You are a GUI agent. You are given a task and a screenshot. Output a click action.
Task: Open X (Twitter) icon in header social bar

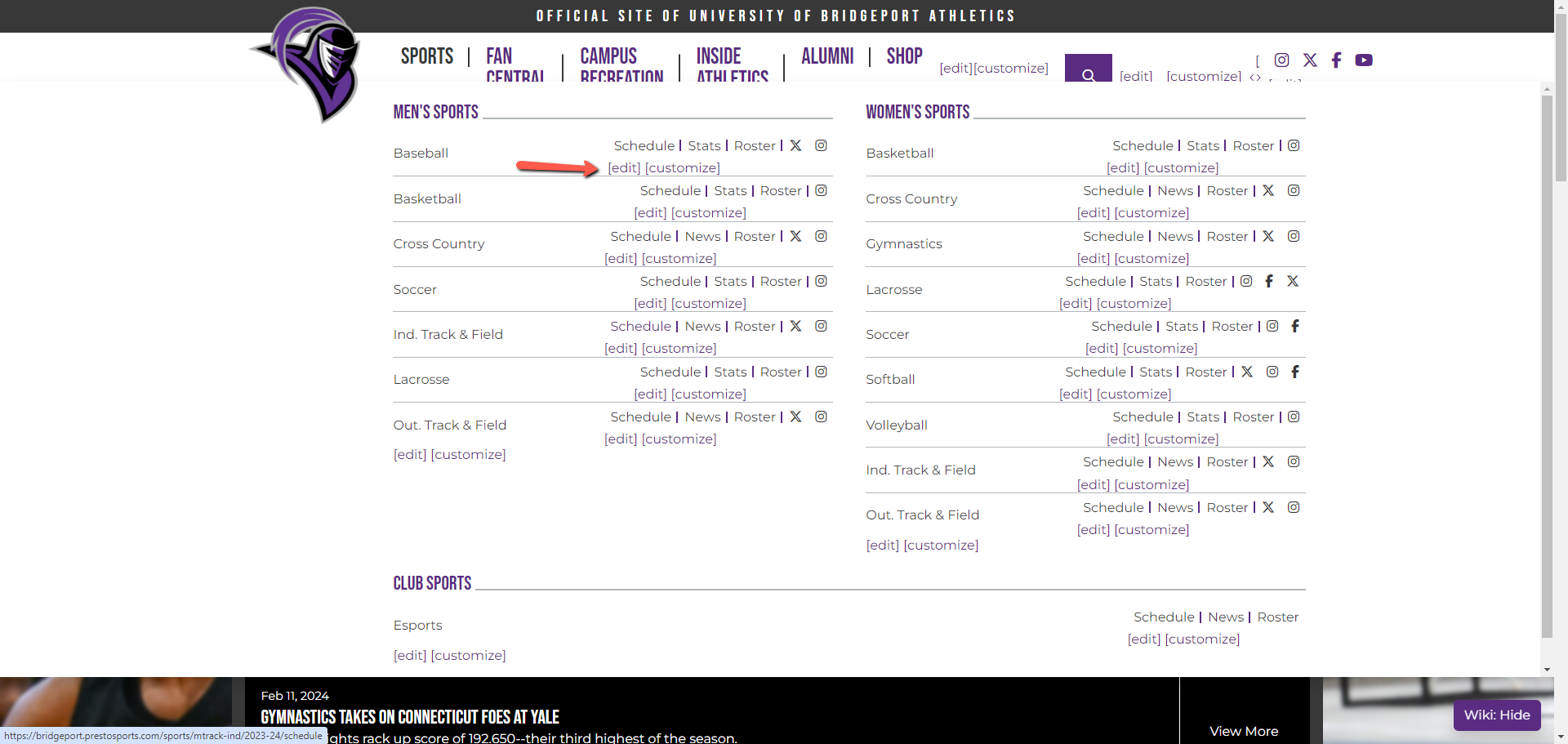(1310, 60)
